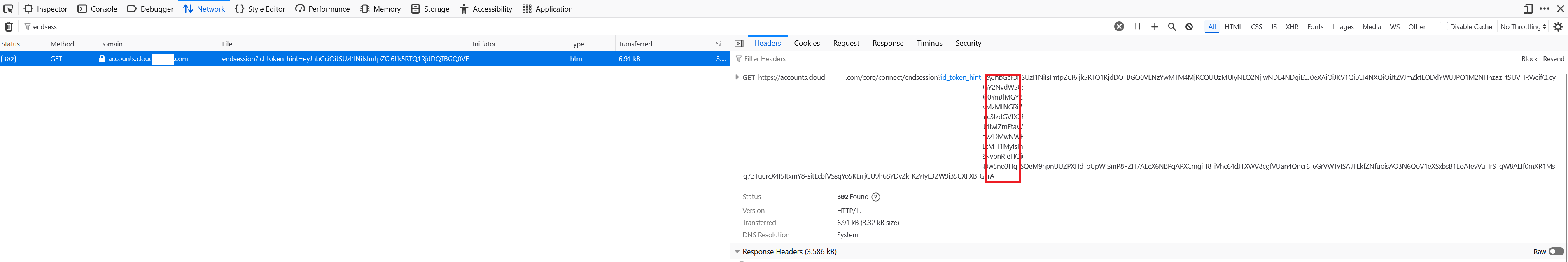The width and height of the screenshot is (1568, 262).
Task: Collapse the request details pane
Action: 739,44
